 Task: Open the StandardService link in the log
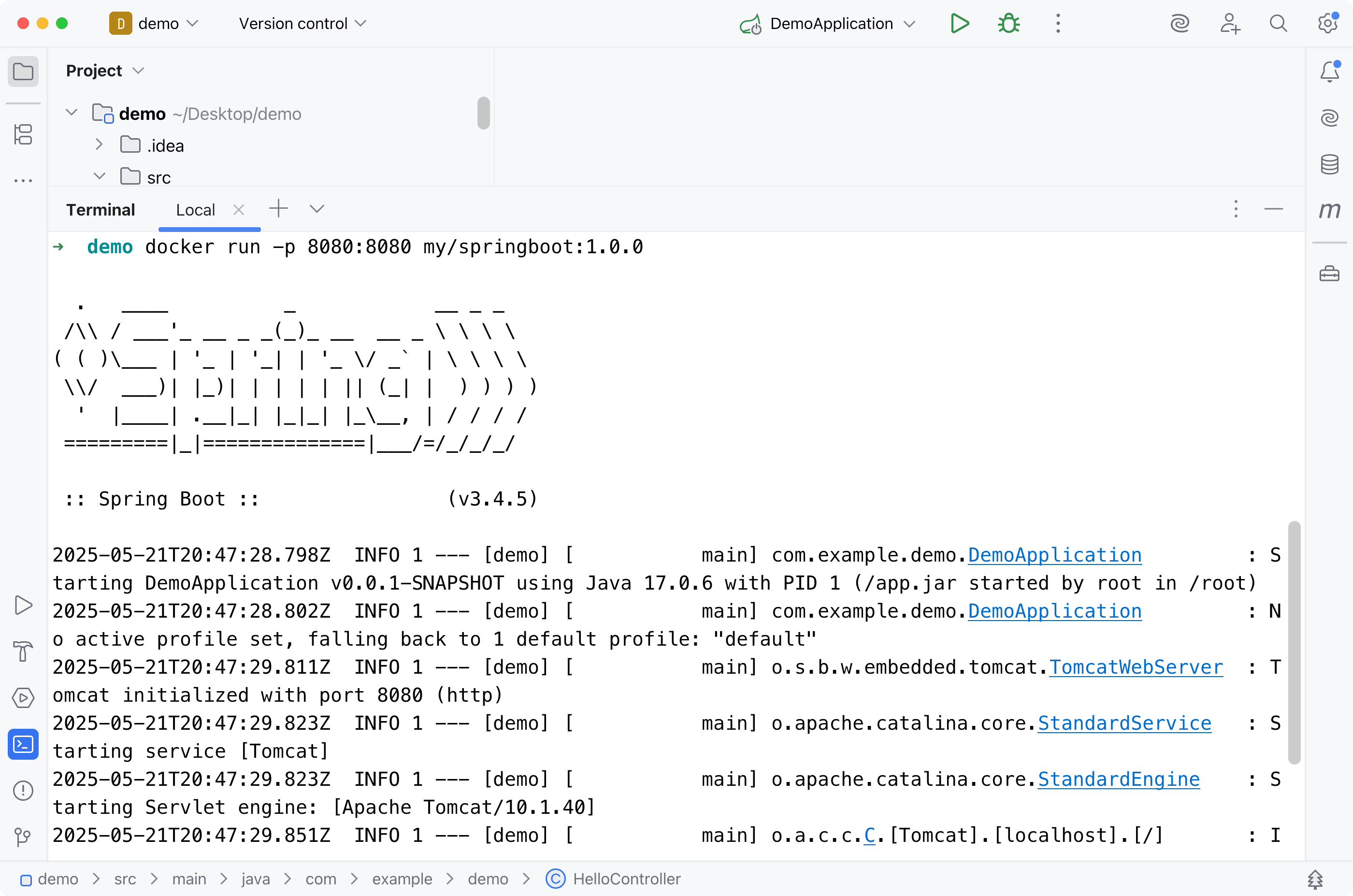(1124, 723)
